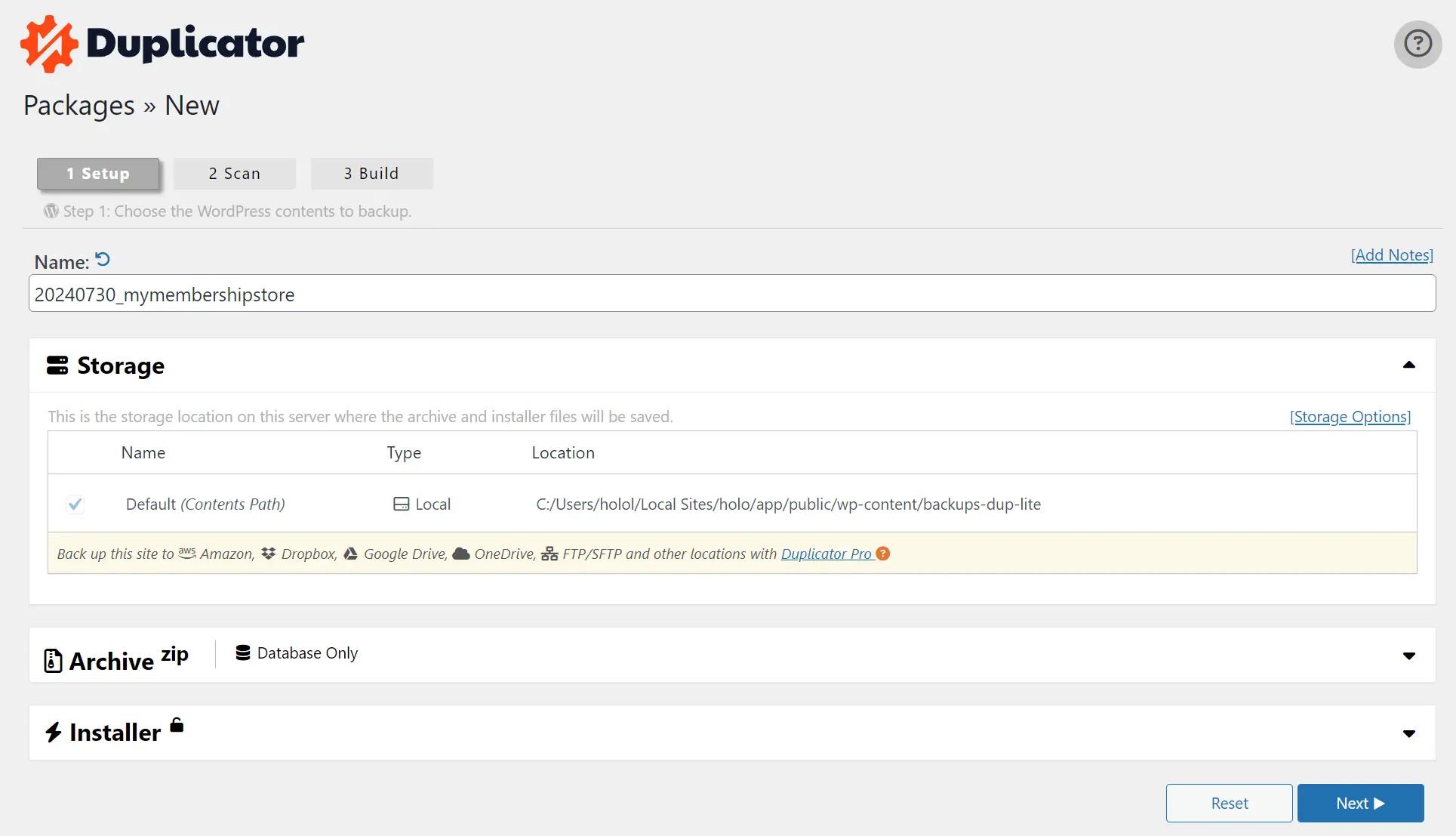Click the Amazon AWS icon
This screenshot has height=836, width=1456.
(187, 553)
